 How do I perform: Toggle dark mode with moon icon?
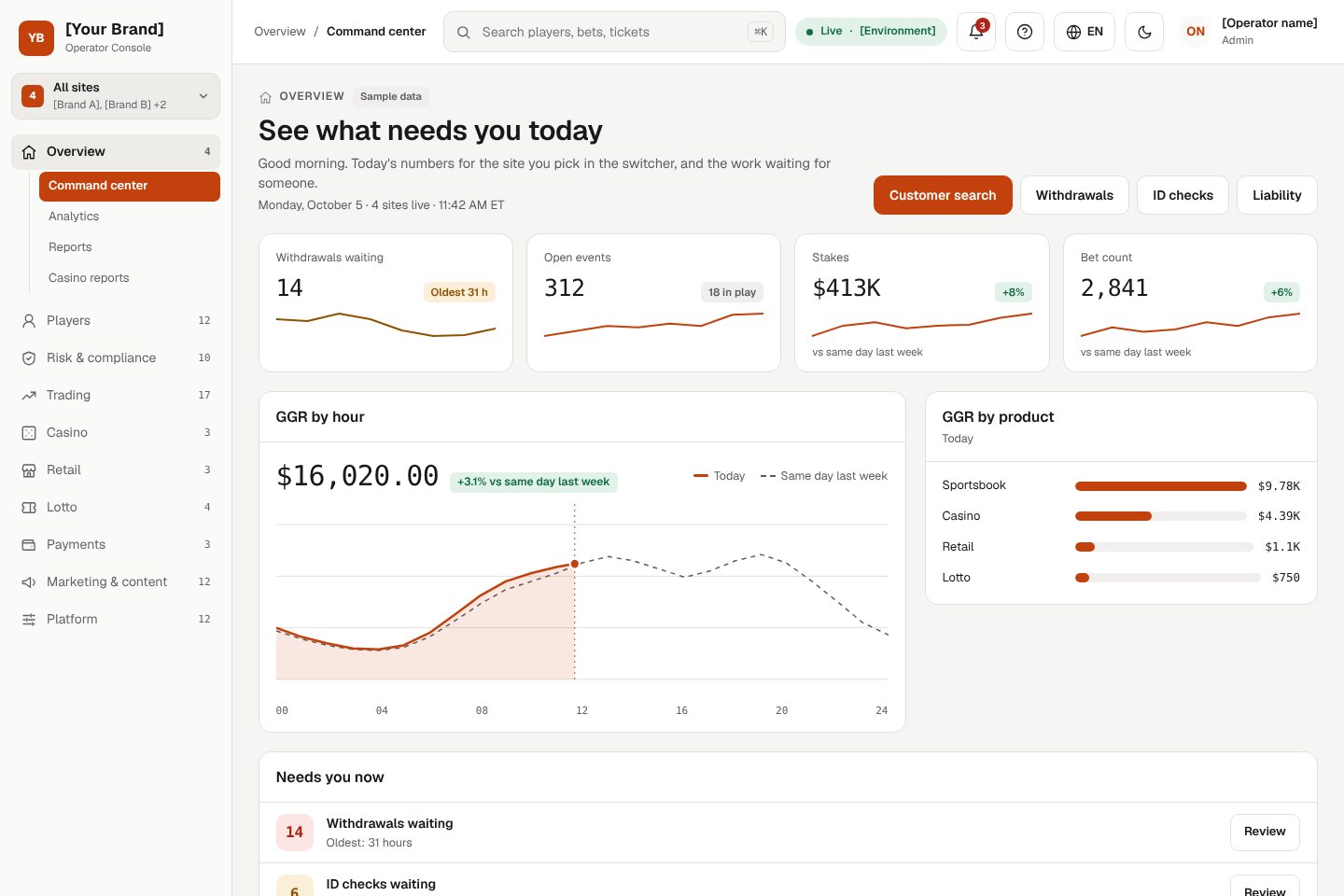(x=1144, y=32)
